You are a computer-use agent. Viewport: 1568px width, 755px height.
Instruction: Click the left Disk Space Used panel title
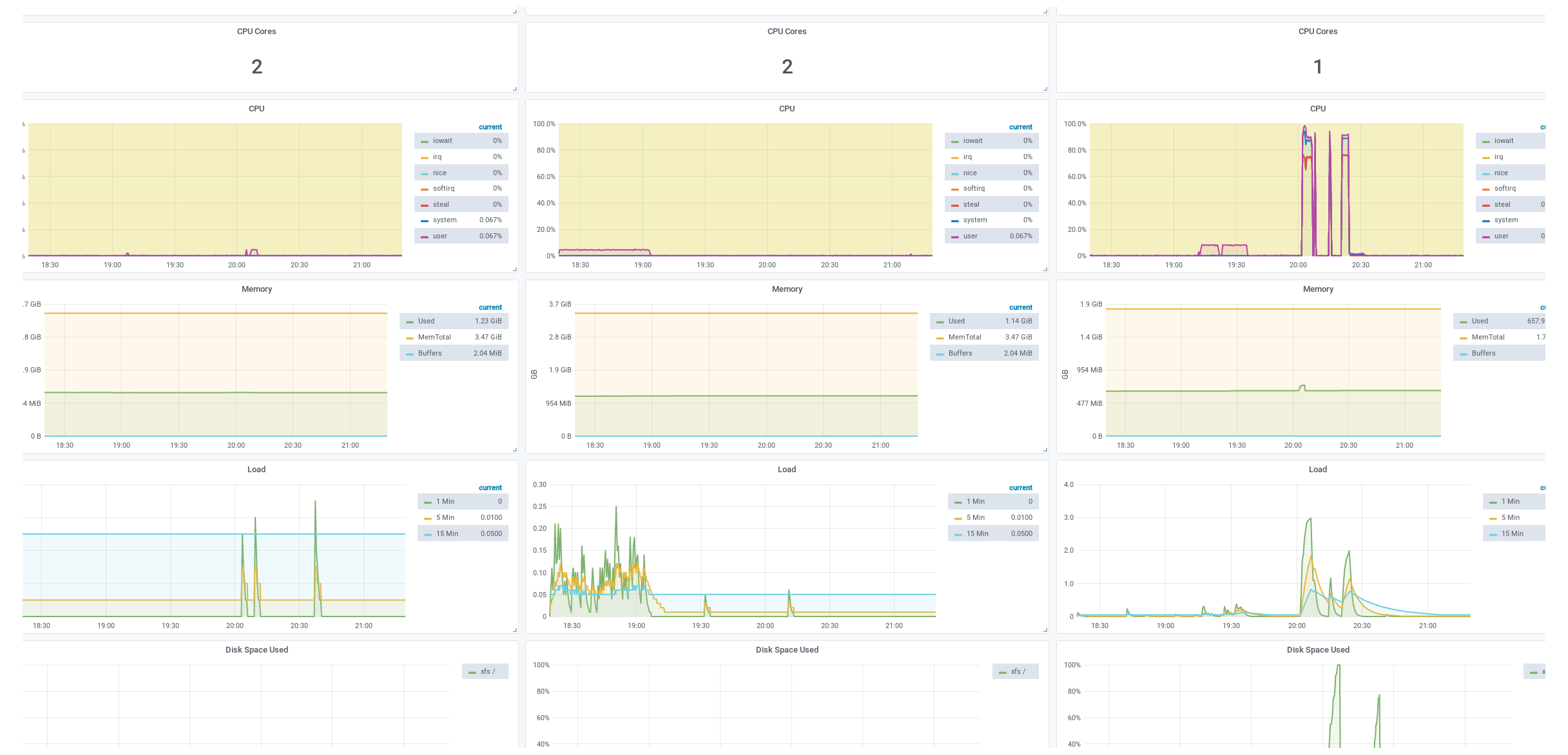click(256, 650)
